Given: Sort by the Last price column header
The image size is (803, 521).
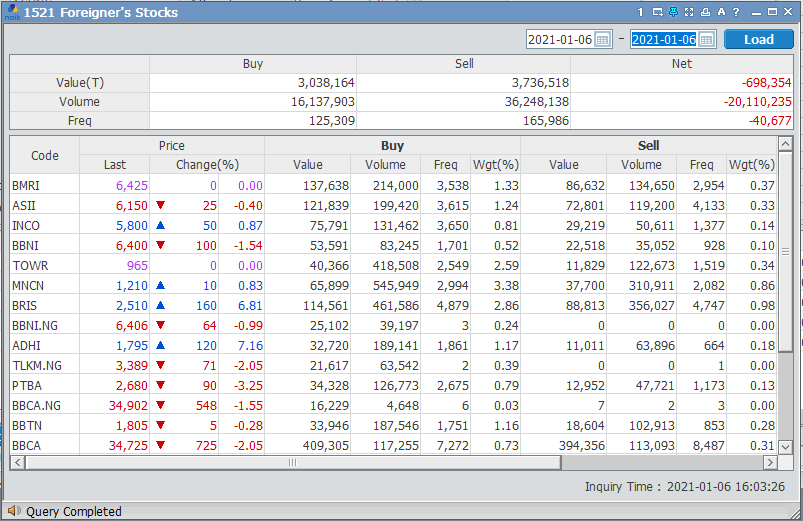Looking at the screenshot, I should coord(115,165).
